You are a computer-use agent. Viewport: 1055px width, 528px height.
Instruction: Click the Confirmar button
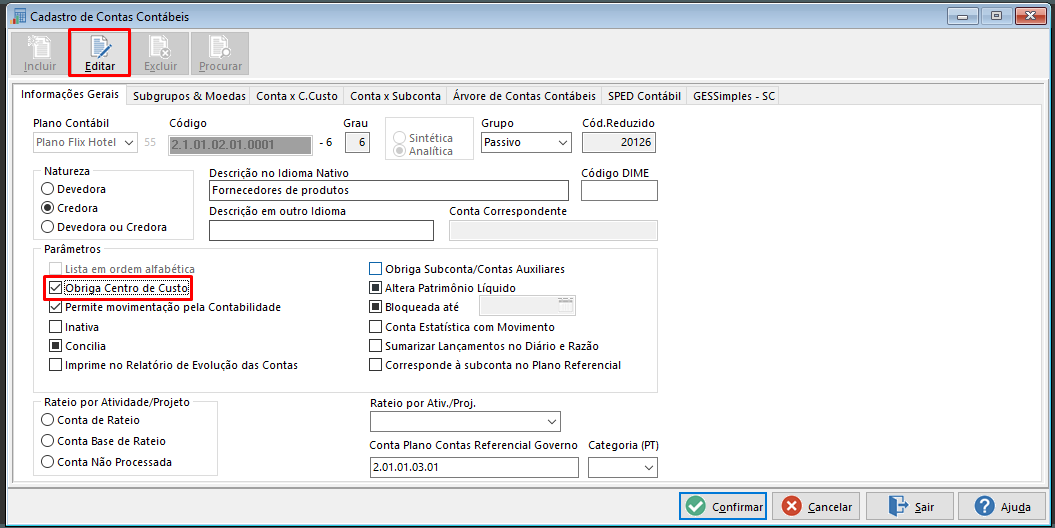tap(723, 506)
